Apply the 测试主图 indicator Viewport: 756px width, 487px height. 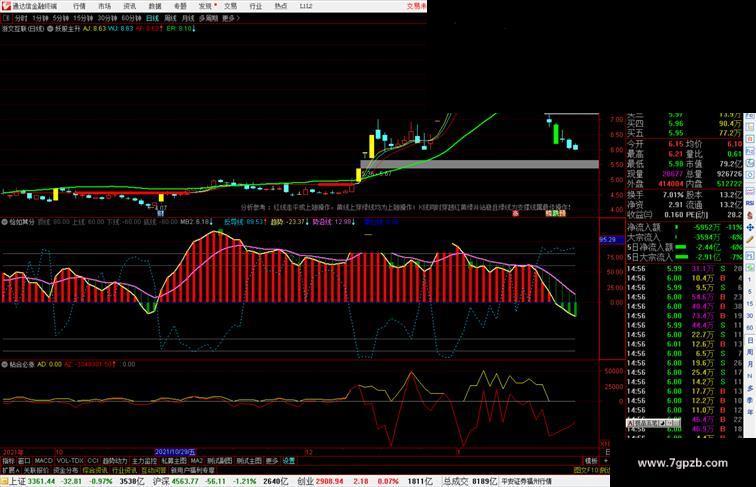click(249, 461)
